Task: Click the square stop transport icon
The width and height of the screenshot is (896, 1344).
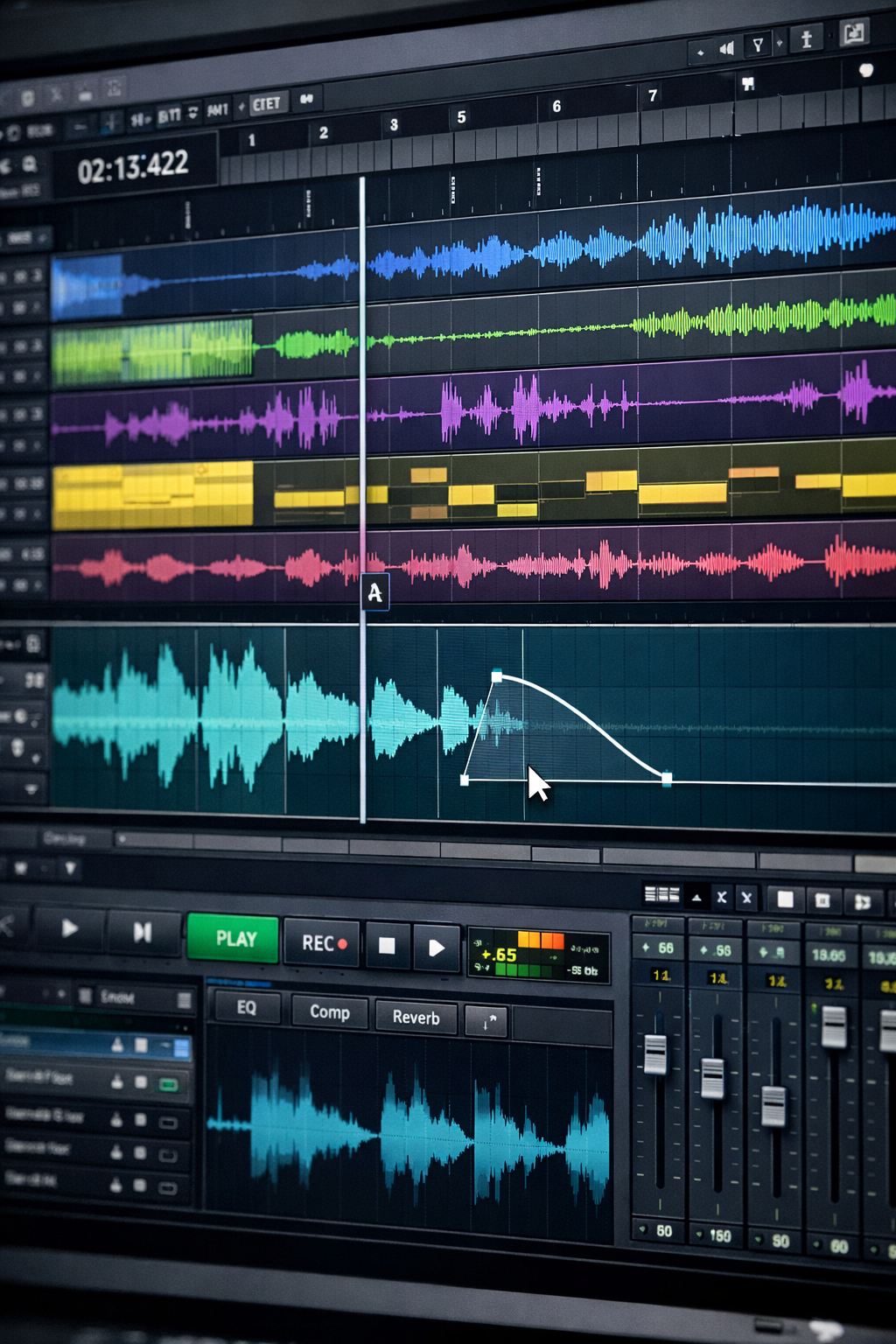Action: 387,946
